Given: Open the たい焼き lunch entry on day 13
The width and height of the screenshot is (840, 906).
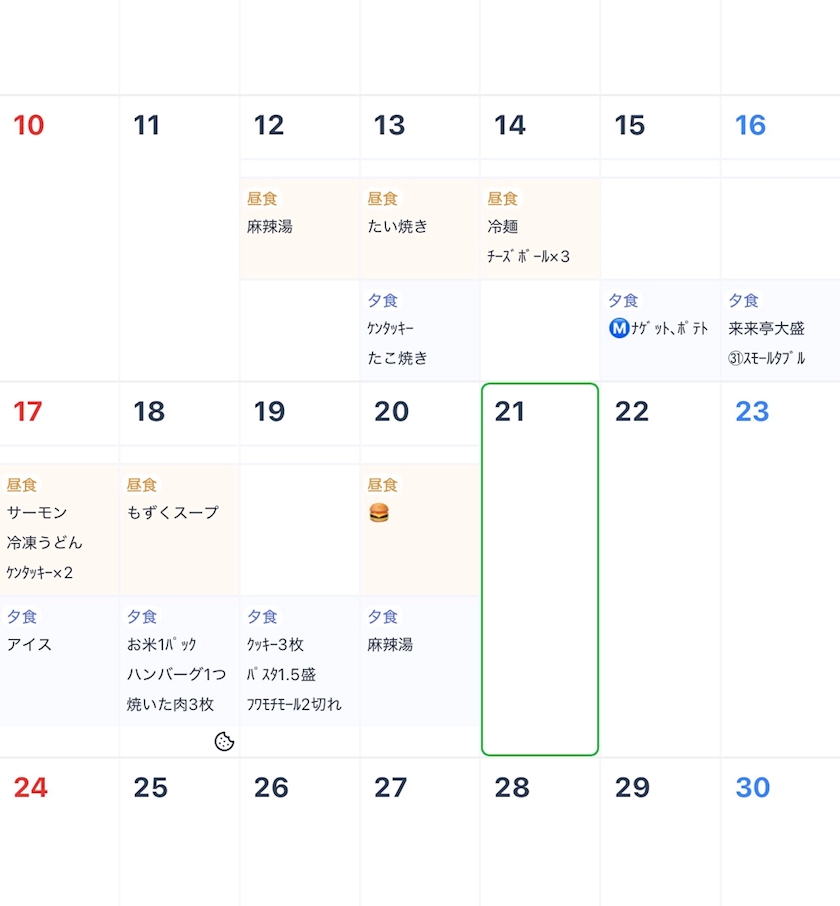Looking at the screenshot, I should pyautogui.click(x=397, y=226).
